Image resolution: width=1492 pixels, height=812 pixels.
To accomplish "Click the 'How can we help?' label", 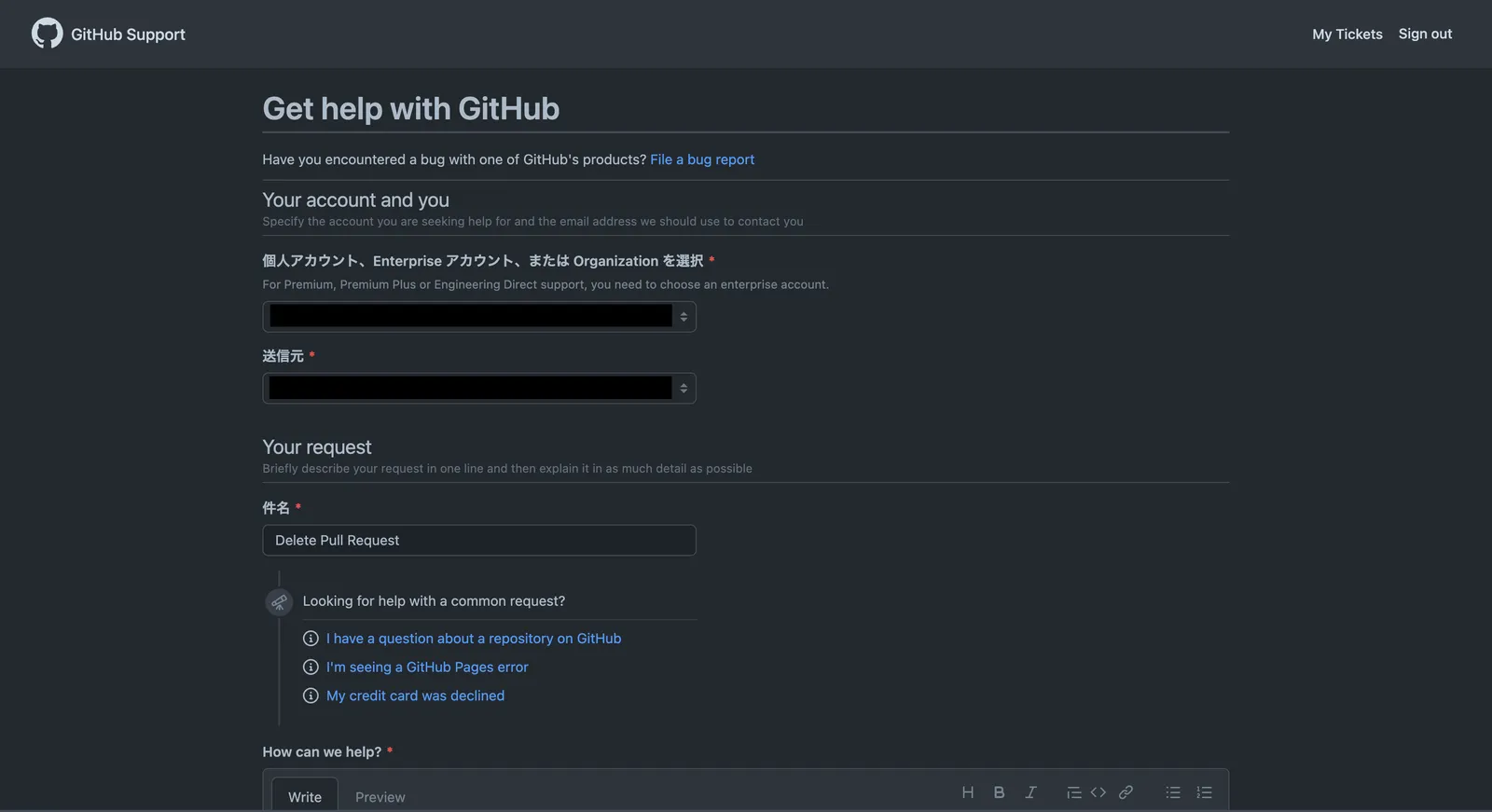I will [322, 751].
